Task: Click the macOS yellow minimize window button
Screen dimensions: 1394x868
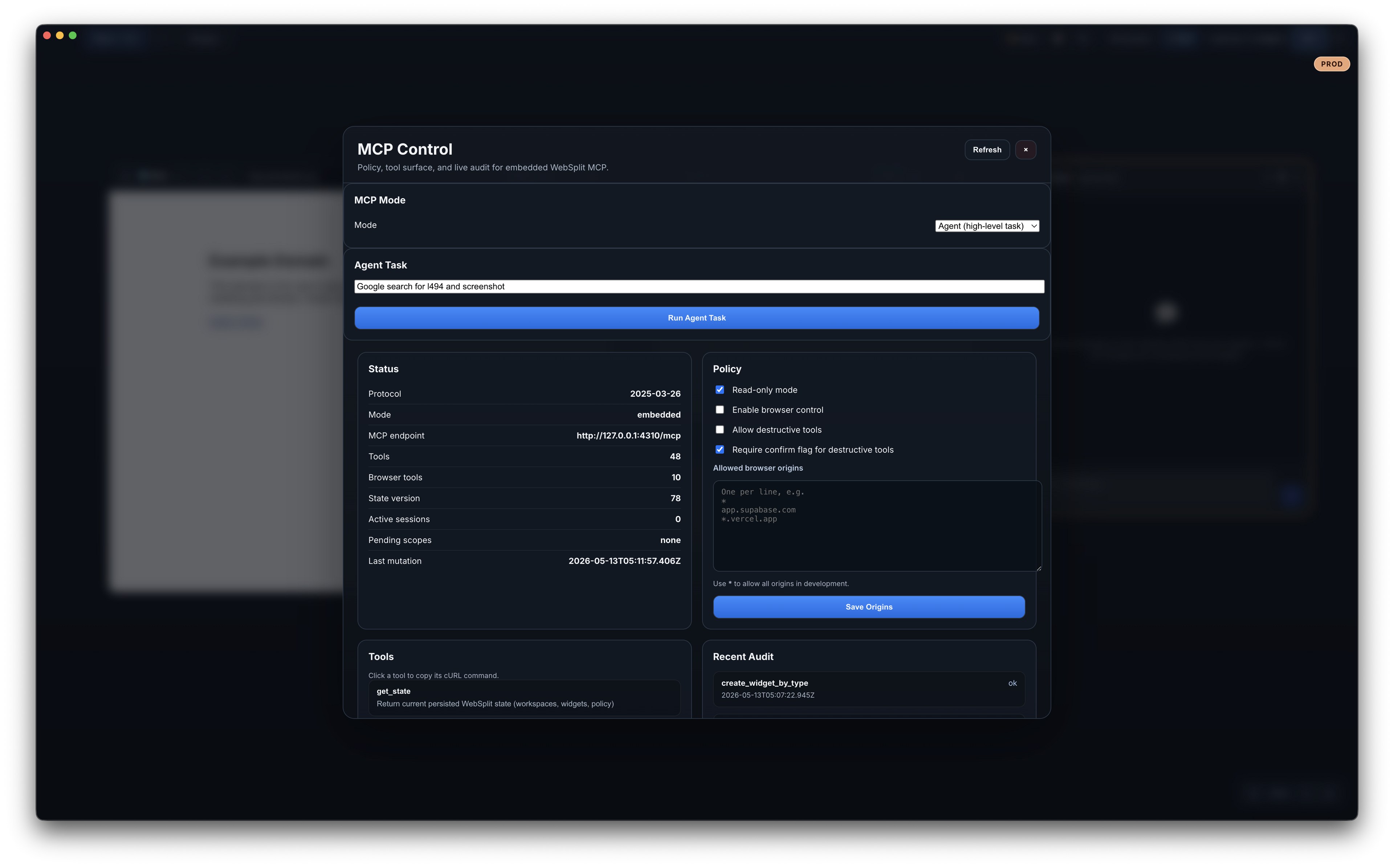Action: click(x=60, y=36)
